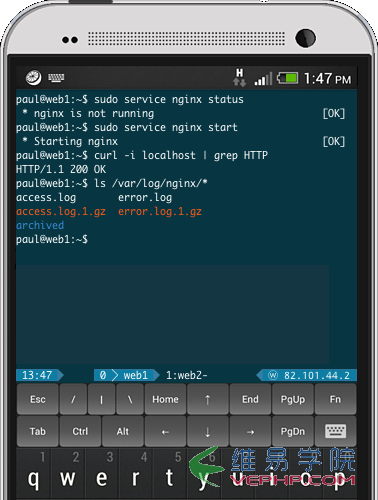Tap the backslash key

tap(130, 399)
